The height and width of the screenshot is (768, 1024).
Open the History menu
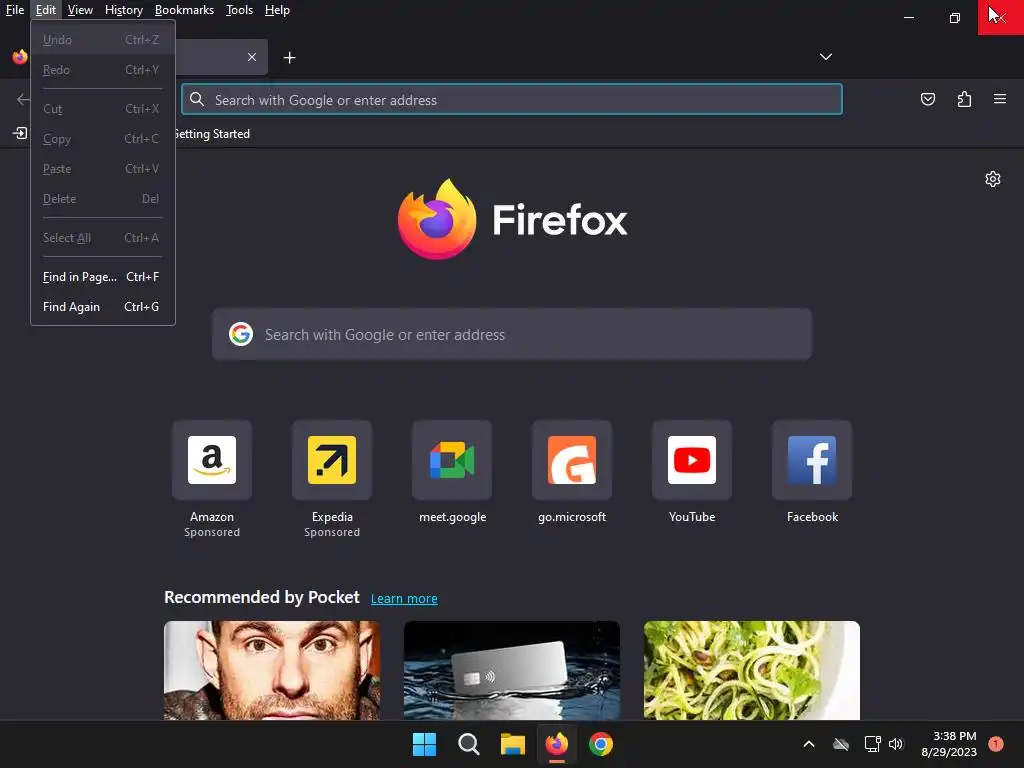point(123,10)
